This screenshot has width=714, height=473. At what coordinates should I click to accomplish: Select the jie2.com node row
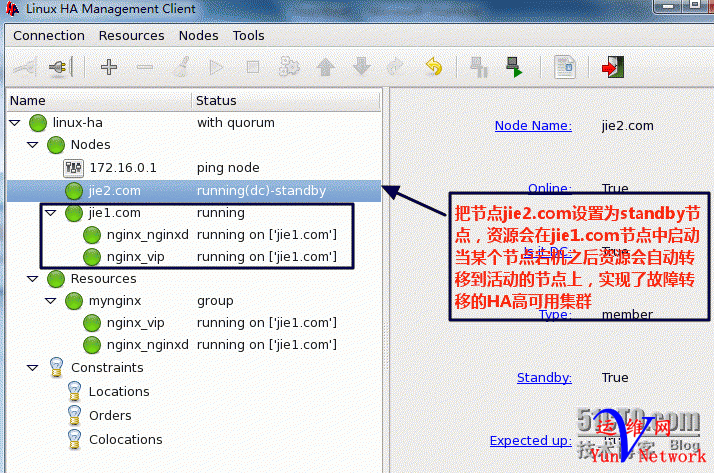pyautogui.click(x=194, y=191)
